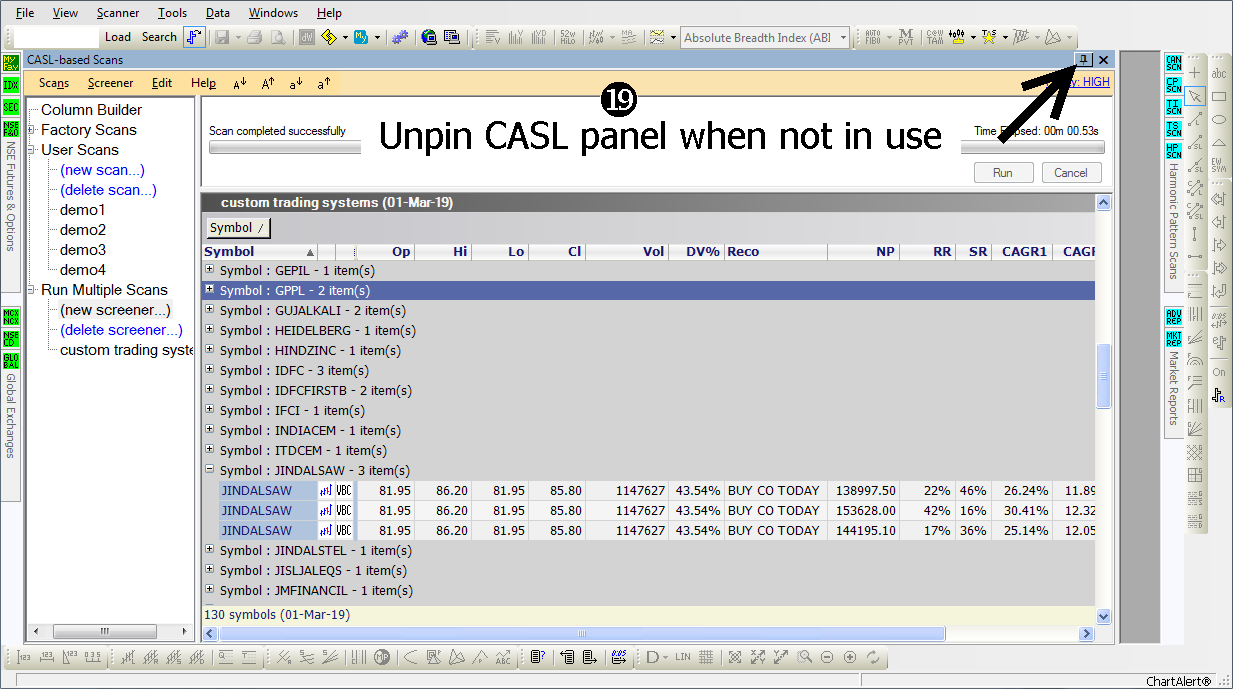
Task: Open the ADV REP report icon
Action: (1174, 317)
